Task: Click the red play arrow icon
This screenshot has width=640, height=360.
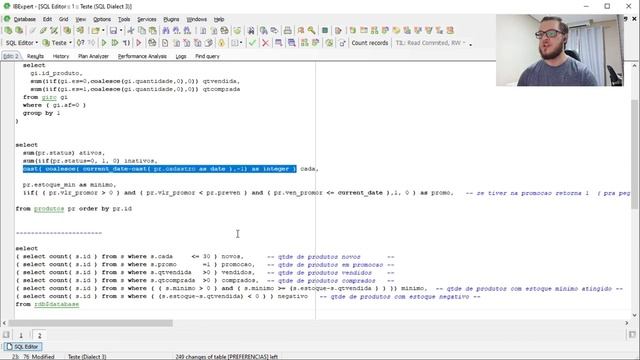Action: [139, 43]
